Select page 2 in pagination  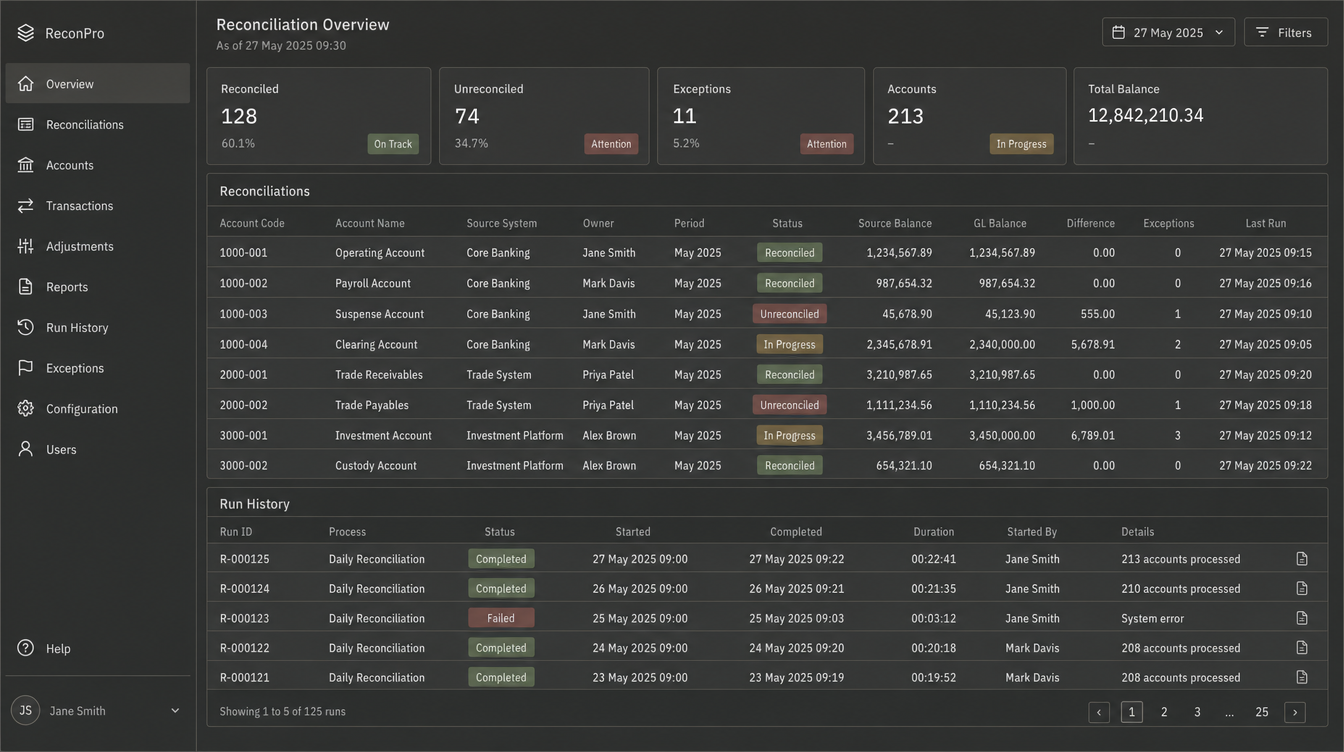[x=1164, y=712]
